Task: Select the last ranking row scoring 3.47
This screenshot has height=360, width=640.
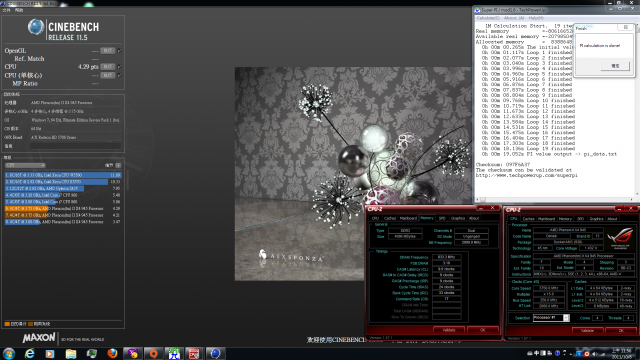Action: [x=63, y=222]
